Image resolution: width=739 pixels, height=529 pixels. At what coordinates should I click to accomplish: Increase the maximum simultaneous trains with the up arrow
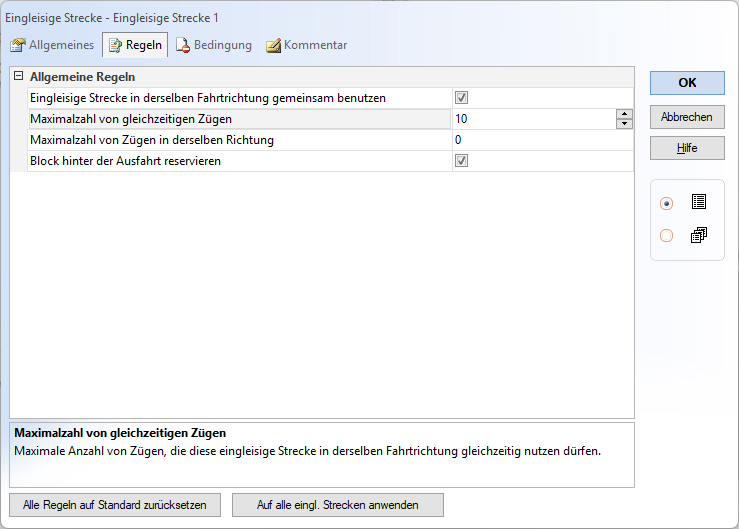coord(625,114)
